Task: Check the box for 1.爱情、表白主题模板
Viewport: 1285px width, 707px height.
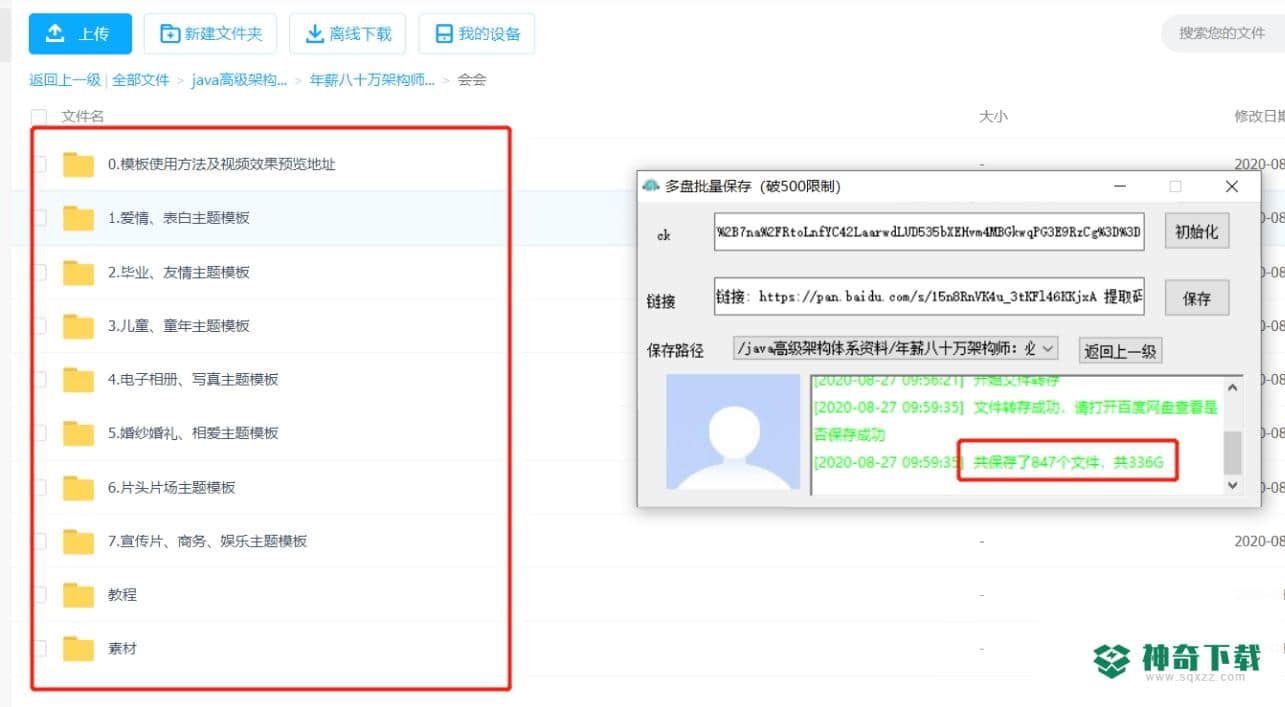Action: (39, 218)
